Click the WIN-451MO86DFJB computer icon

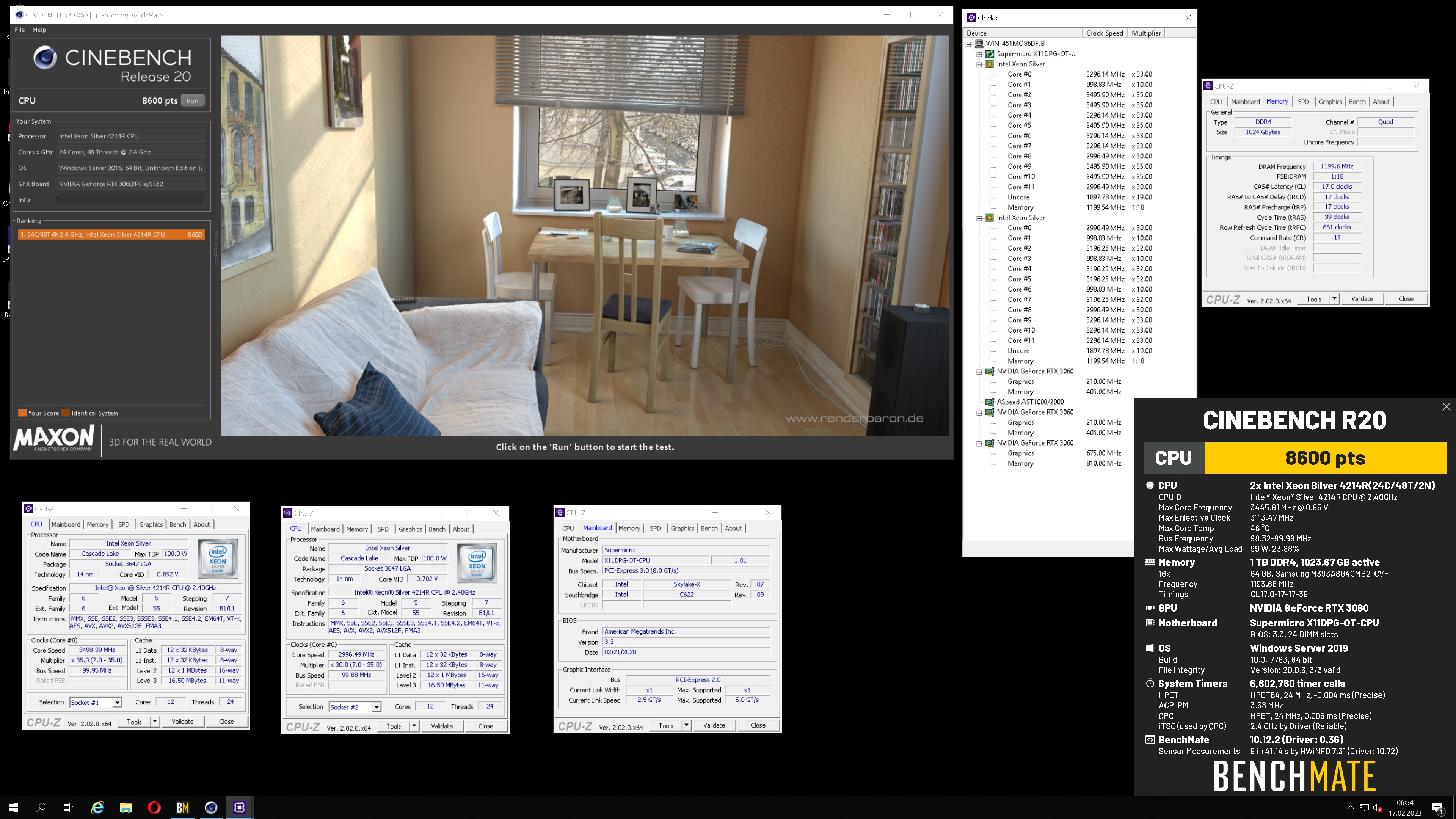979,44
